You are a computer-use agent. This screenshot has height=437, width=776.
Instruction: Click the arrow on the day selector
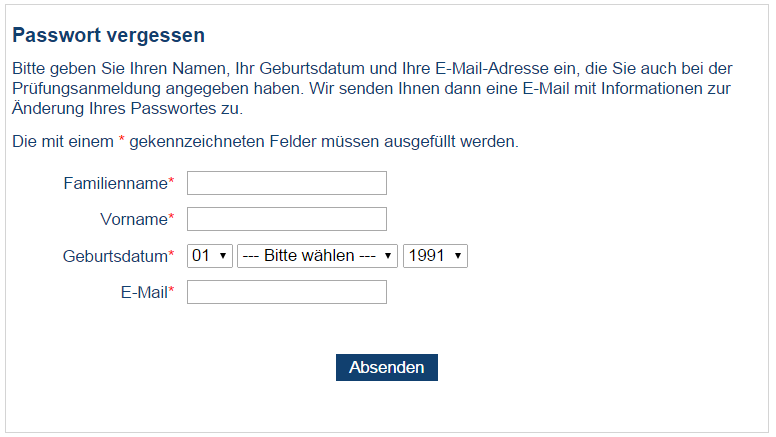coord(222,256)
